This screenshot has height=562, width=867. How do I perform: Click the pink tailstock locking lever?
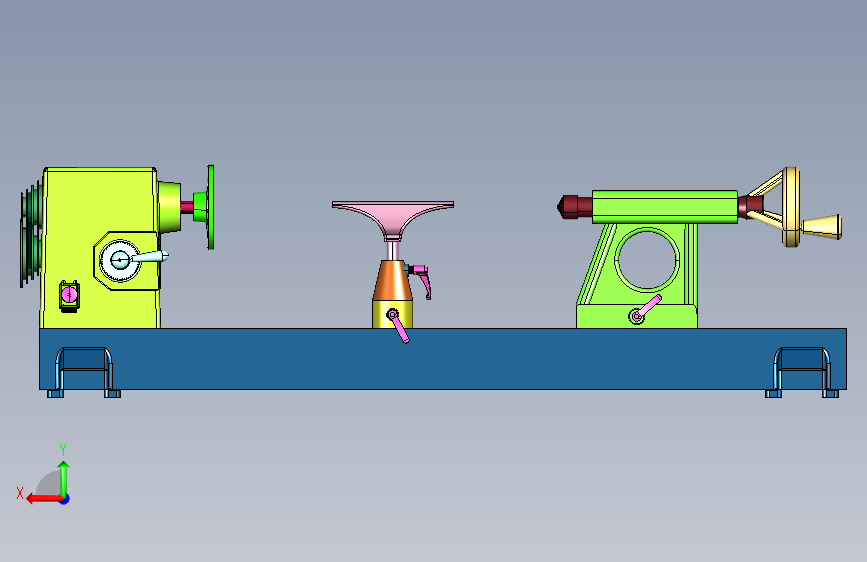coord(645,310)
